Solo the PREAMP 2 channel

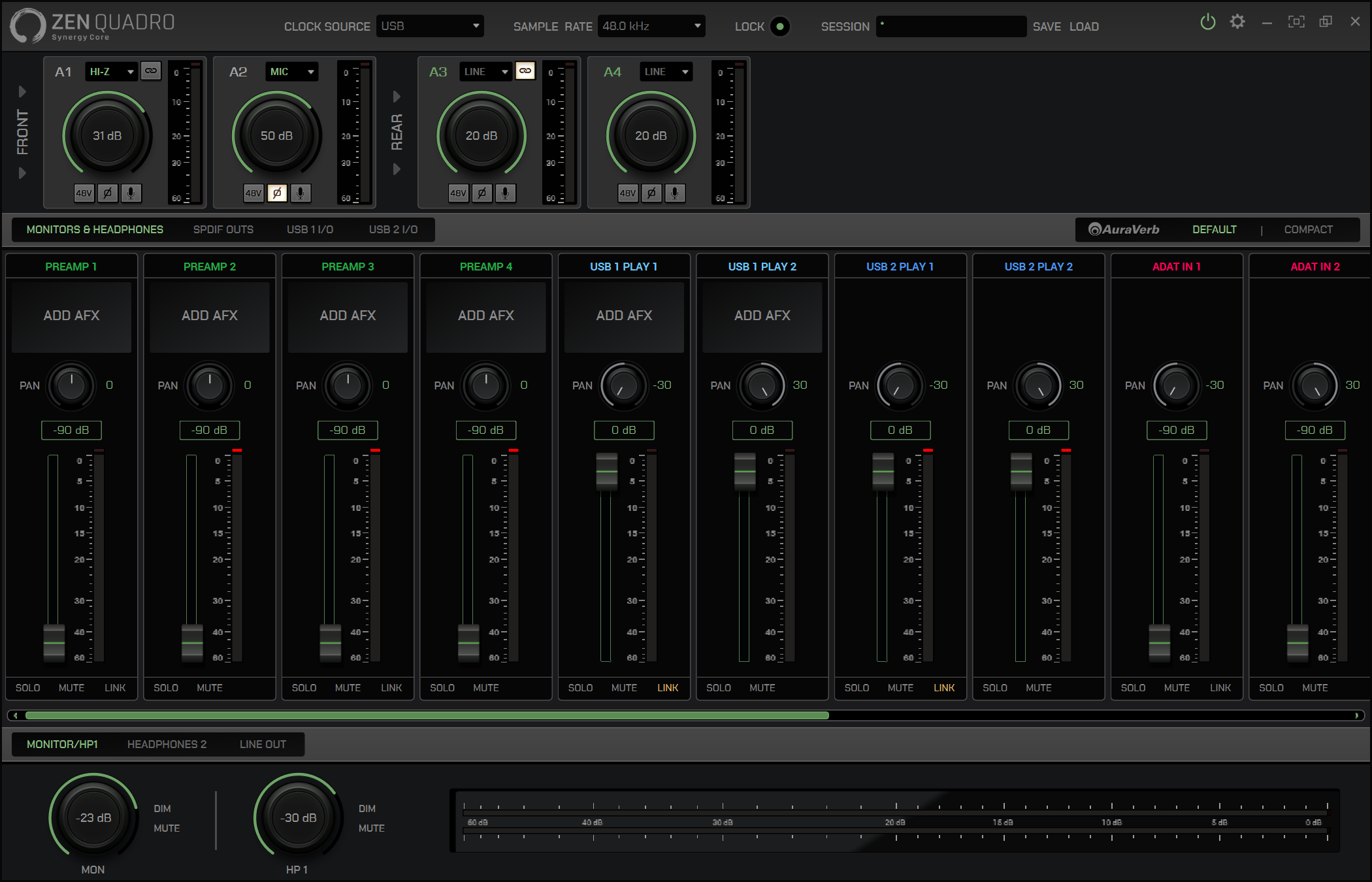click(x=166, y=688)
